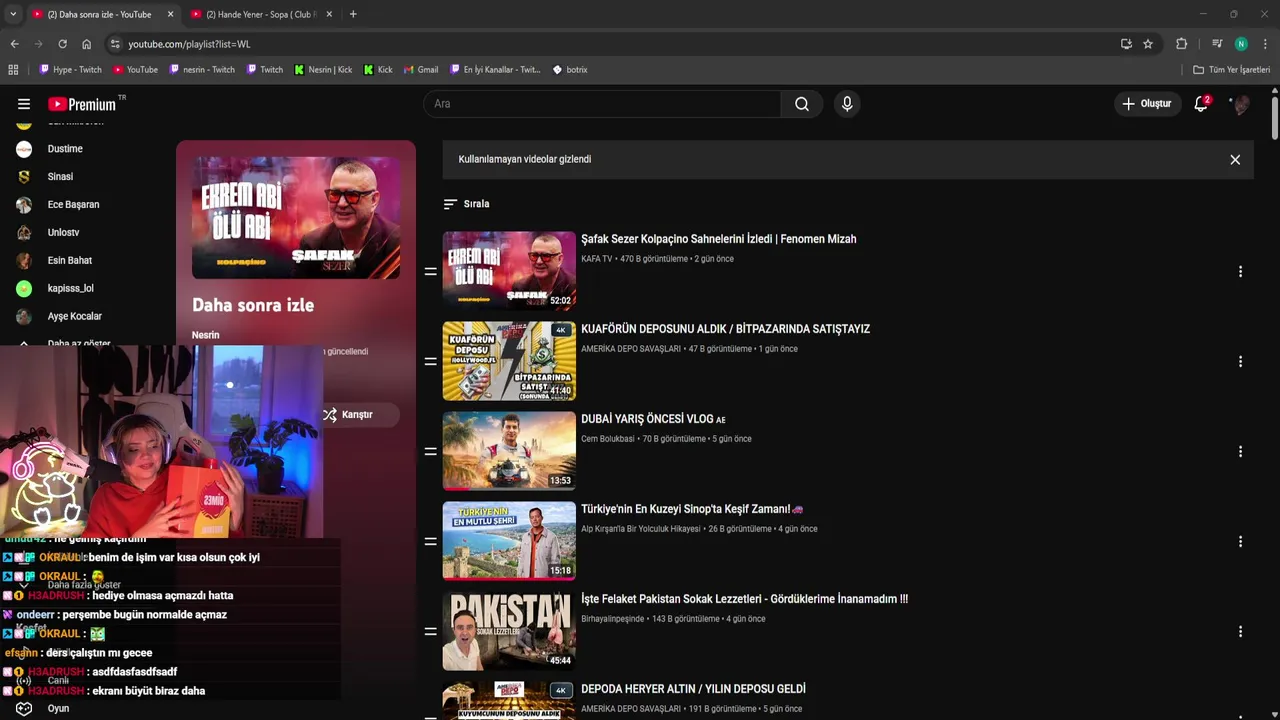Image resolution: width=1280 pixels, height=720 pixels.
Task: Open the Sırala sort dropdown
Action: 466,204
